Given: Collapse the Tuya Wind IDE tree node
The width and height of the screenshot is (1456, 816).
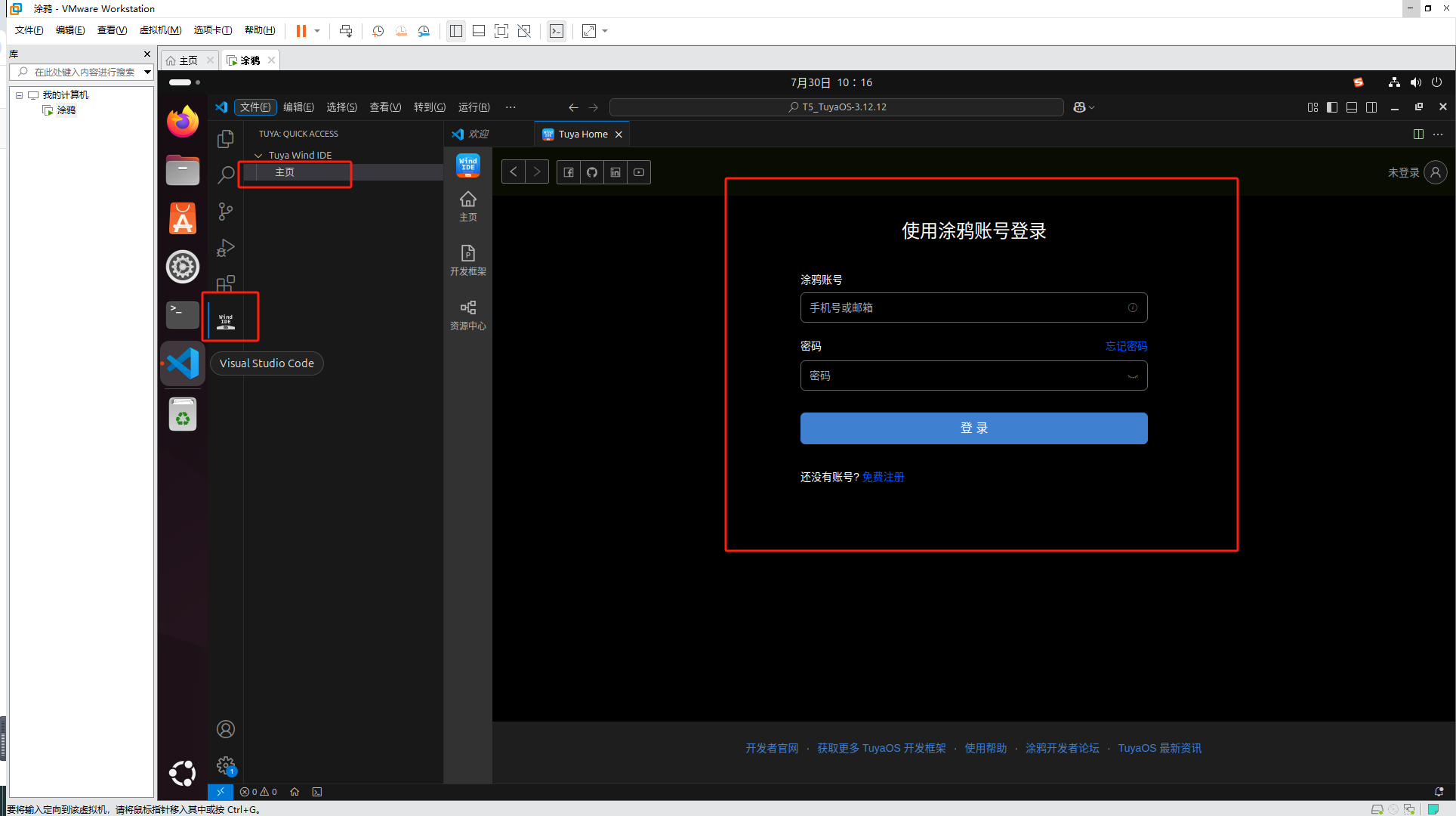Looking at the screenshot, I should coord(259,155).
